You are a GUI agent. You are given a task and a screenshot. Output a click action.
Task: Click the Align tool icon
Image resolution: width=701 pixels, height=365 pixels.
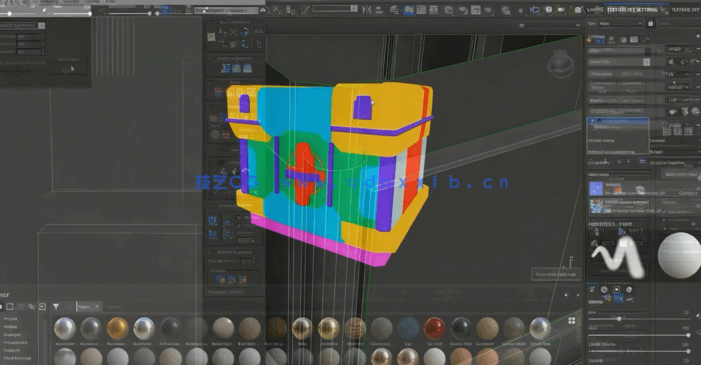click(x=379, y=9)
